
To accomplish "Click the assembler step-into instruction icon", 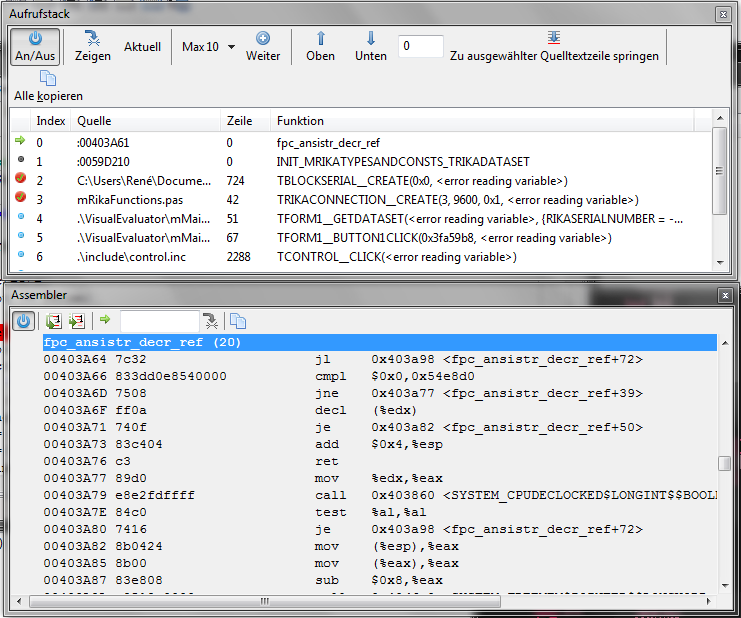I will 77,321.
